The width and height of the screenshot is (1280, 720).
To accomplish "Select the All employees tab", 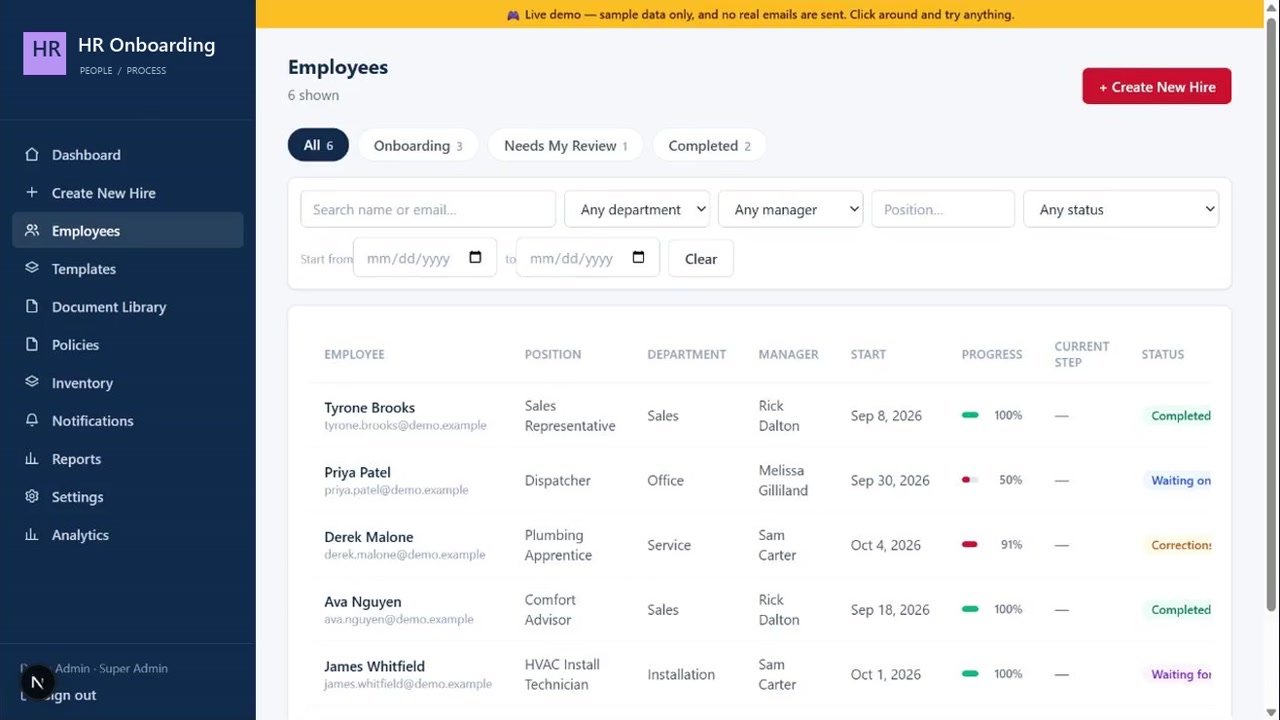I will coord(318,145).
